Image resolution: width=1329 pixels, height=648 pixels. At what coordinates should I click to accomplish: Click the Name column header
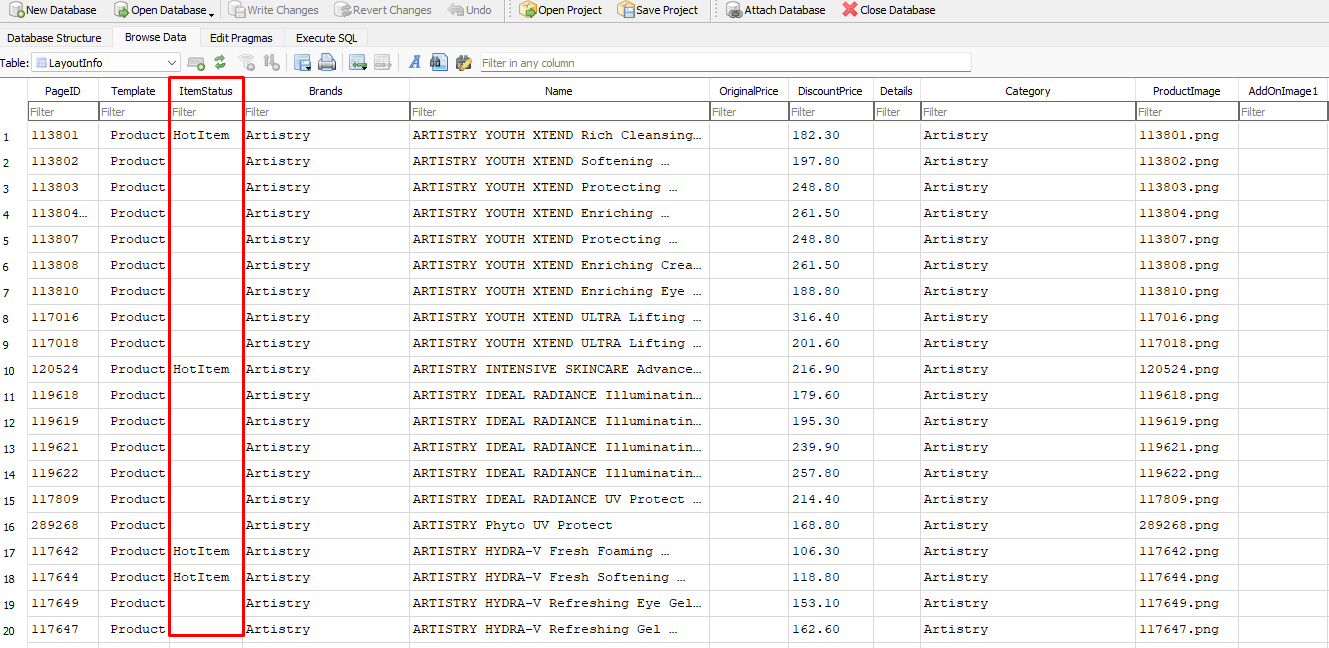(559, 91)
